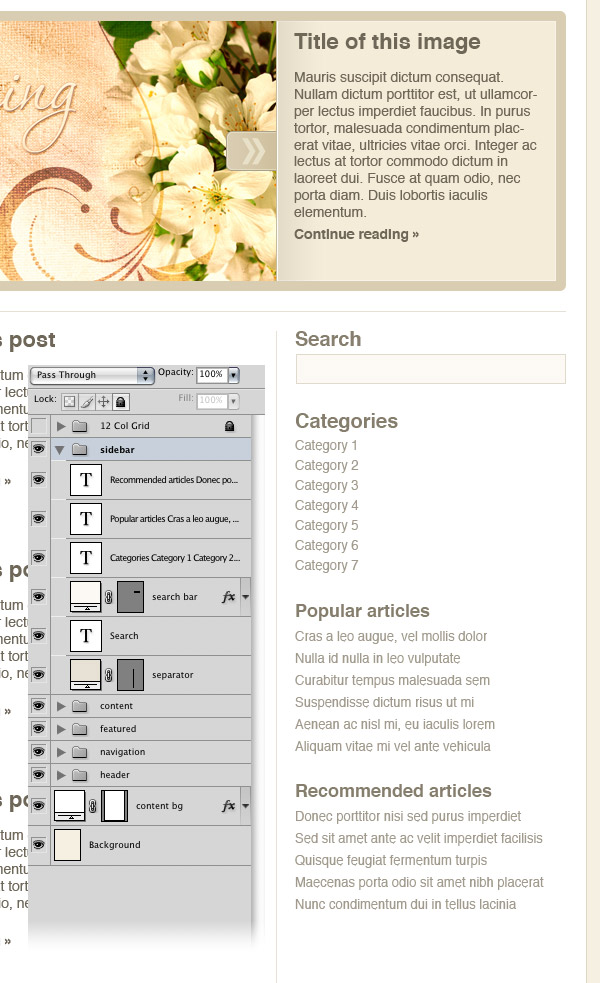
Task: Open the Category 4 link
Action: [326, 505]
